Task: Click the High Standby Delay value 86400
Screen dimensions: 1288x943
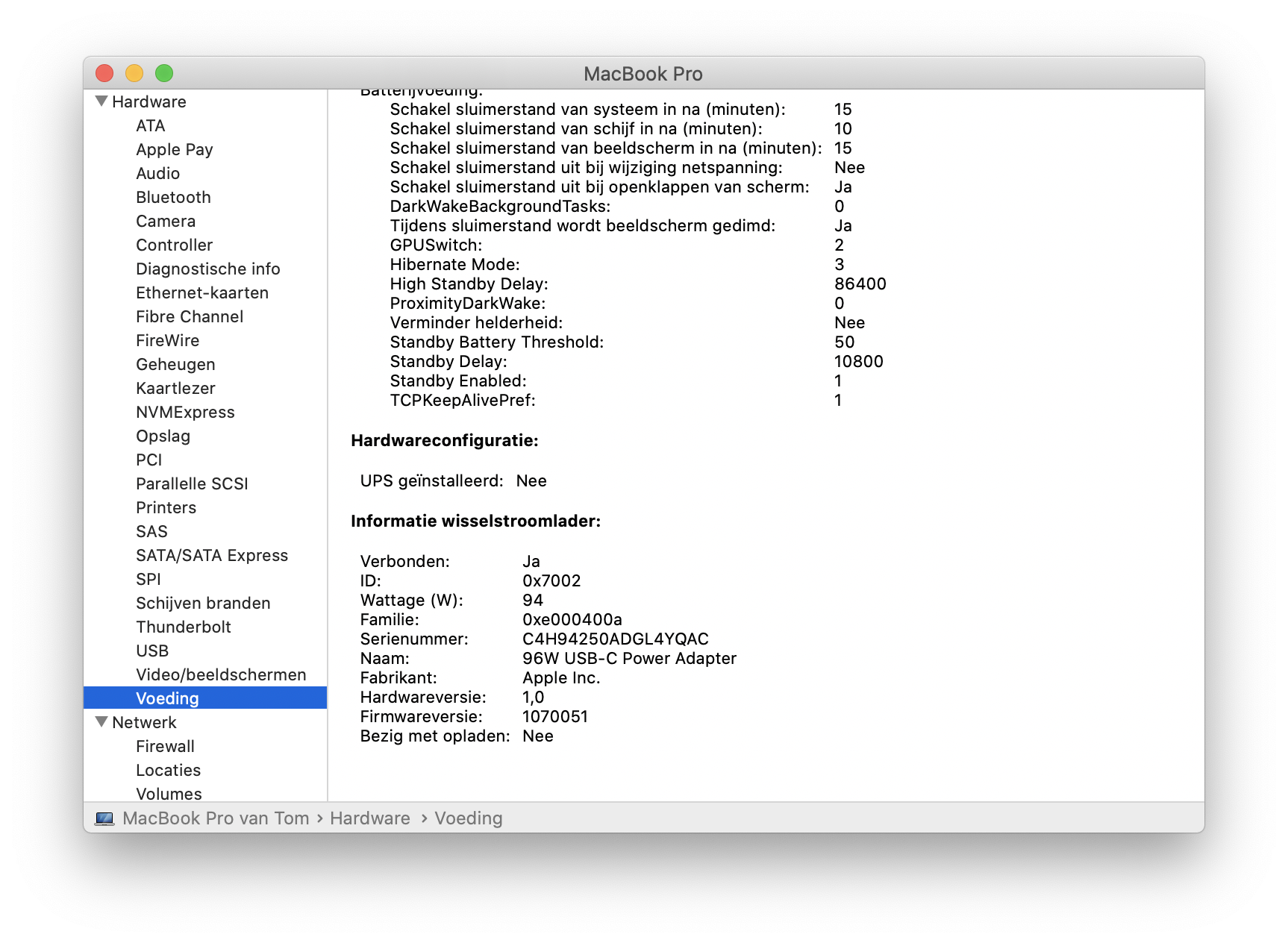Action: click(860, 283)
